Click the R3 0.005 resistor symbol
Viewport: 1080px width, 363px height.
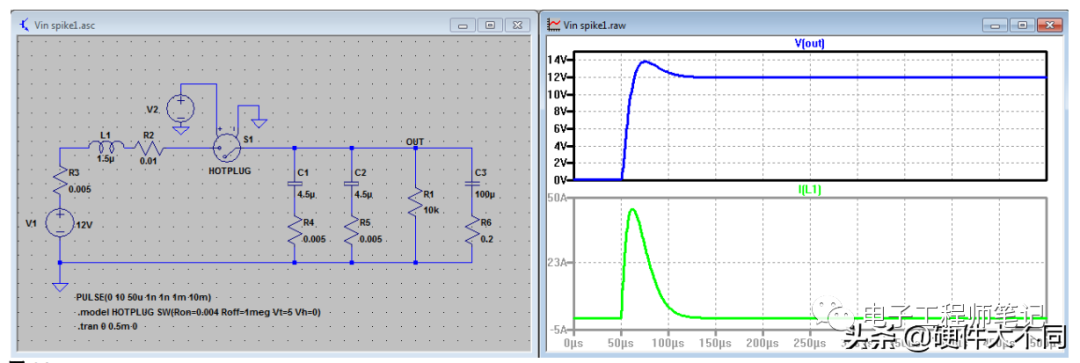click(x=60, y=180)
